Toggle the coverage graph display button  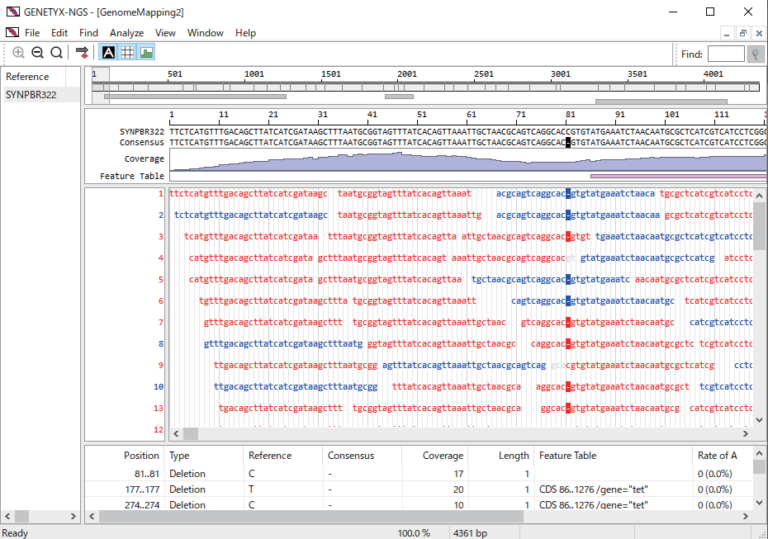pyautogui.click(x=146, y=53)
